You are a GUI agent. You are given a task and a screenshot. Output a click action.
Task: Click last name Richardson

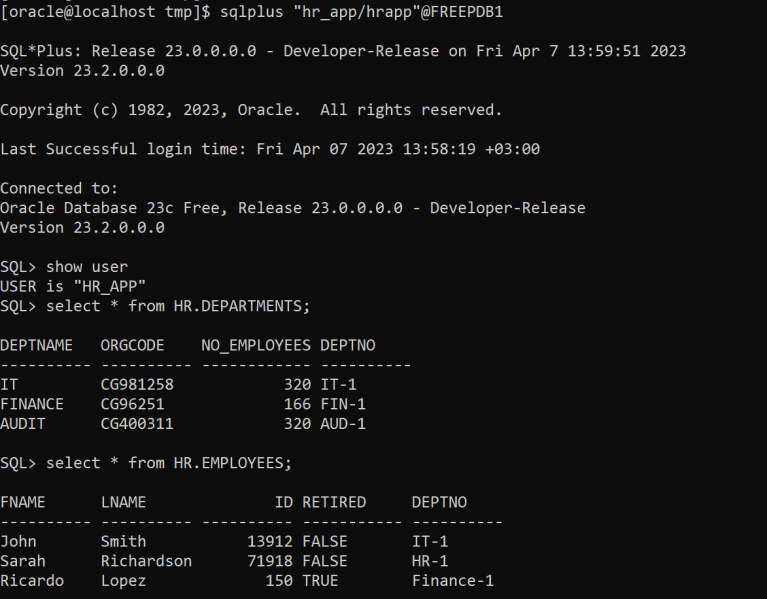click(146, 561)
